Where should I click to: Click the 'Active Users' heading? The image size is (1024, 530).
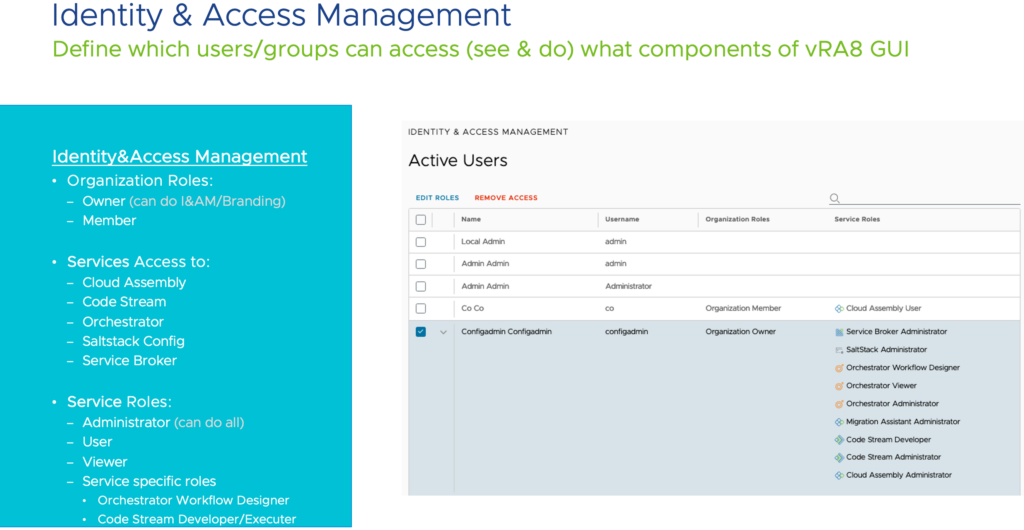pyautogui.click(x=458, y=160)
